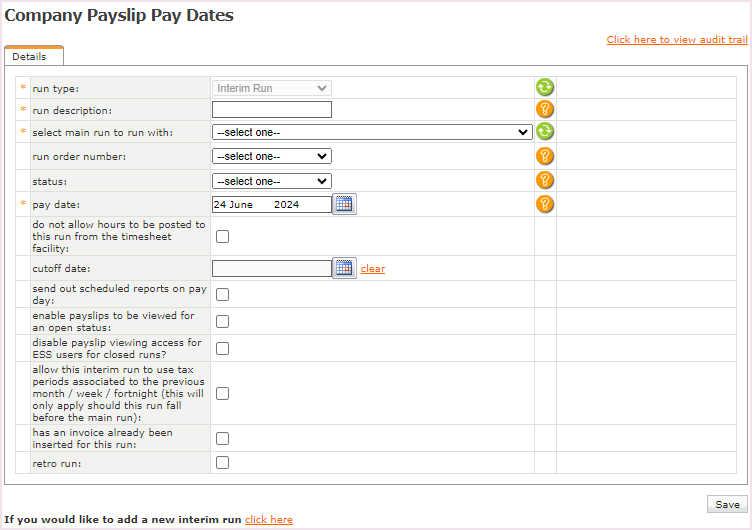Screen dimensions: 752x530
Task: Enable the retro run checkbox
Action: (222, 462)
